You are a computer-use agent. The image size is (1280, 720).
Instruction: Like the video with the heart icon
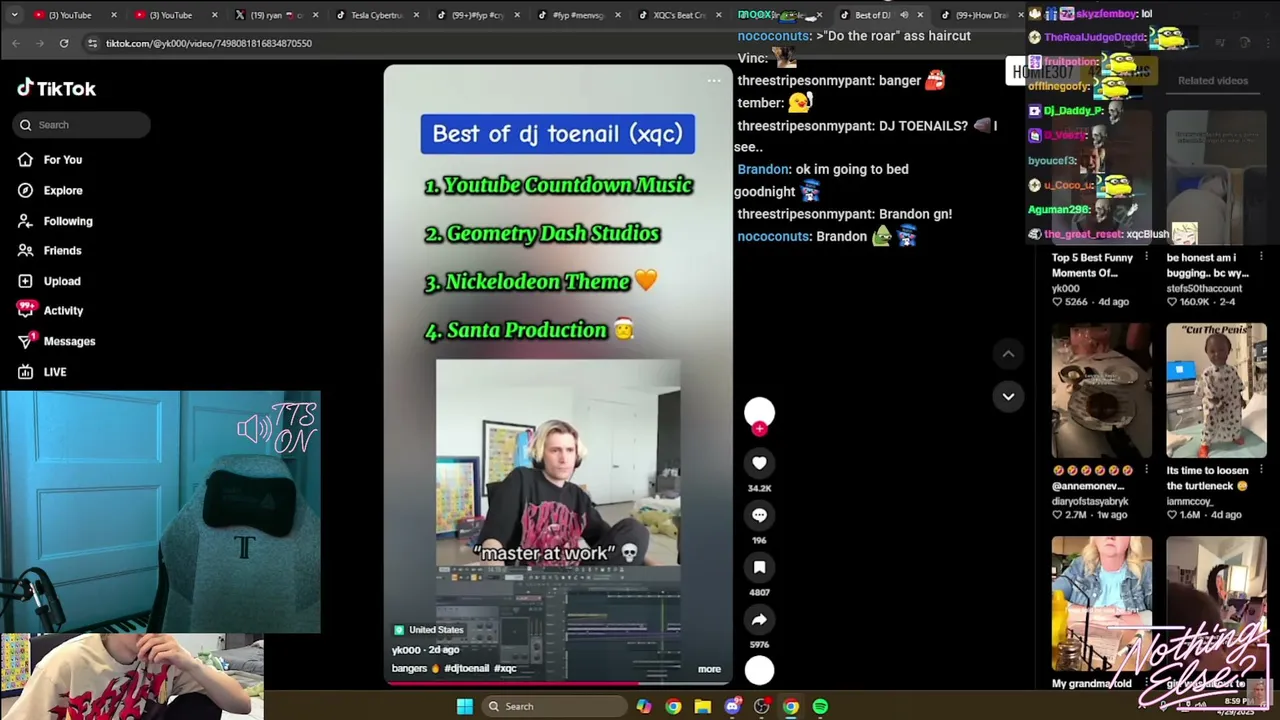pos(759,463)
